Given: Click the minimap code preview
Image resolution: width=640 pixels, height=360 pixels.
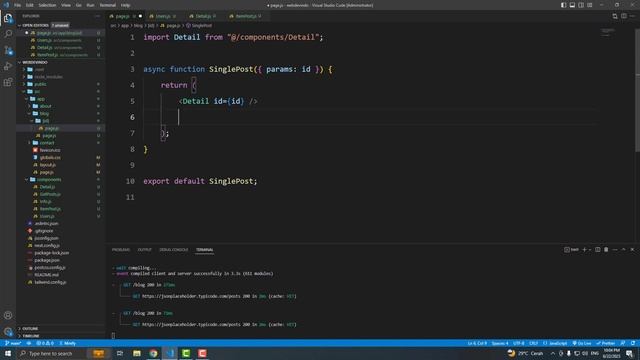Looking at the screenshot, I should [608, 32].
